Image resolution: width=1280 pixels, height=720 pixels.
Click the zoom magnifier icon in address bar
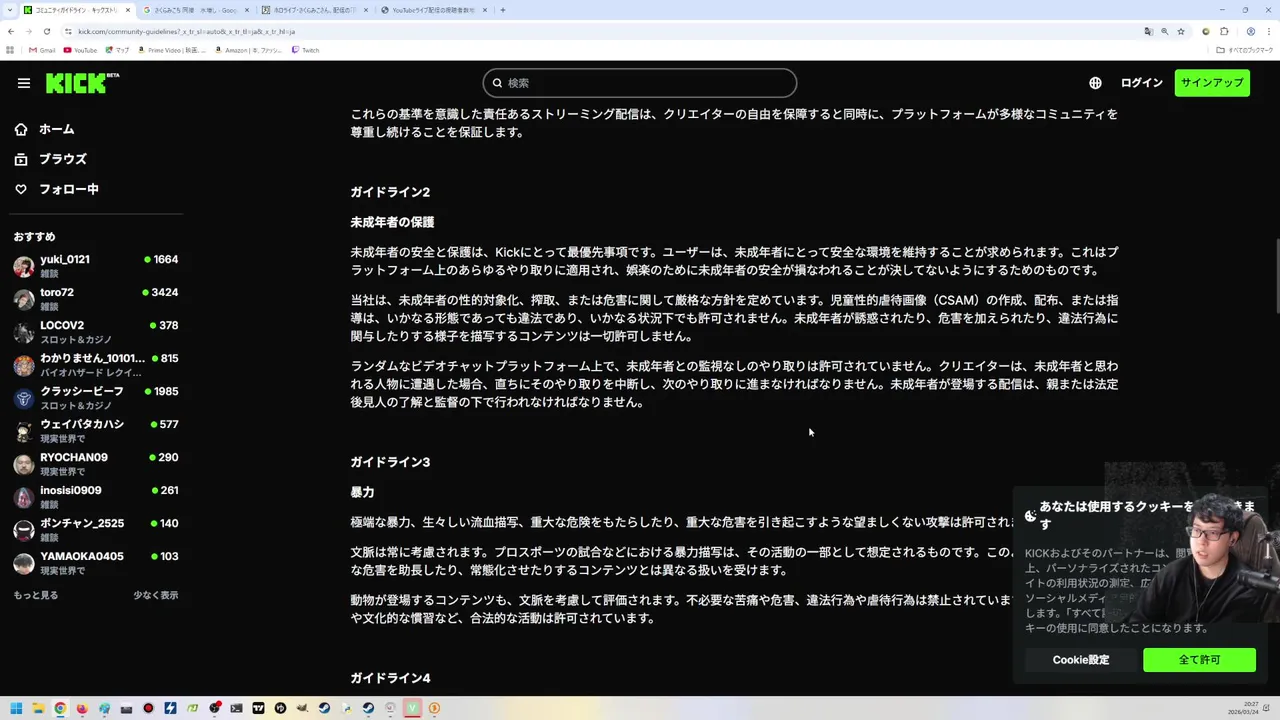point(1164,31)
